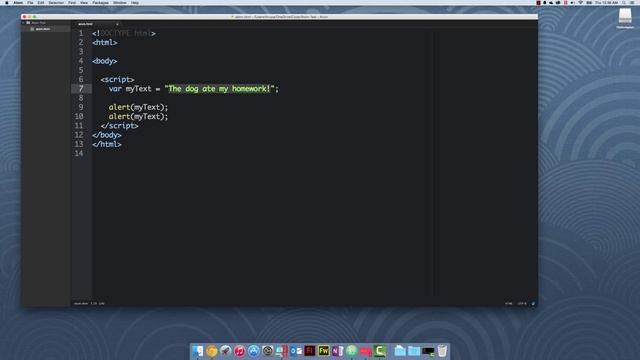
Task: Click the date and time in the menu bar
Action: click(x=607, y=2)
